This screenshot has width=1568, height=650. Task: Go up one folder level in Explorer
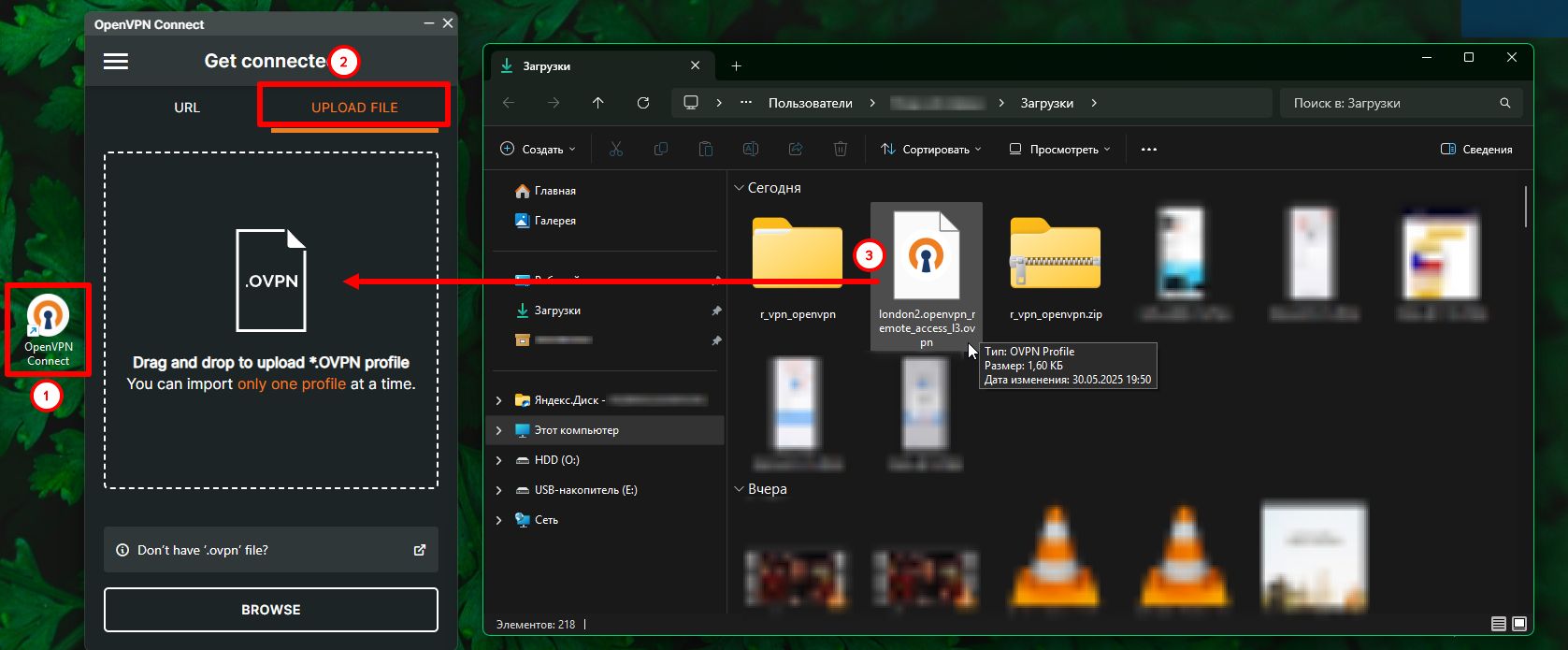[x=598, y=103]
